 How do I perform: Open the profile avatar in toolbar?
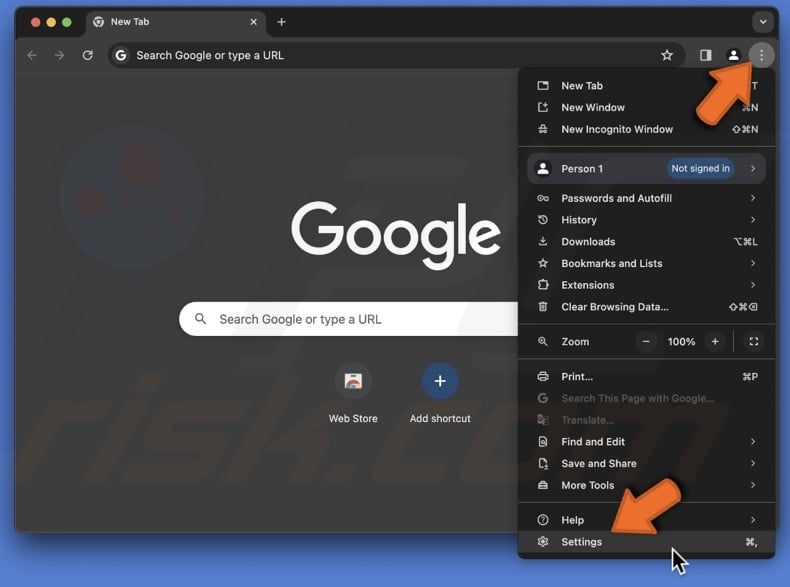click(x=734, y=55)
